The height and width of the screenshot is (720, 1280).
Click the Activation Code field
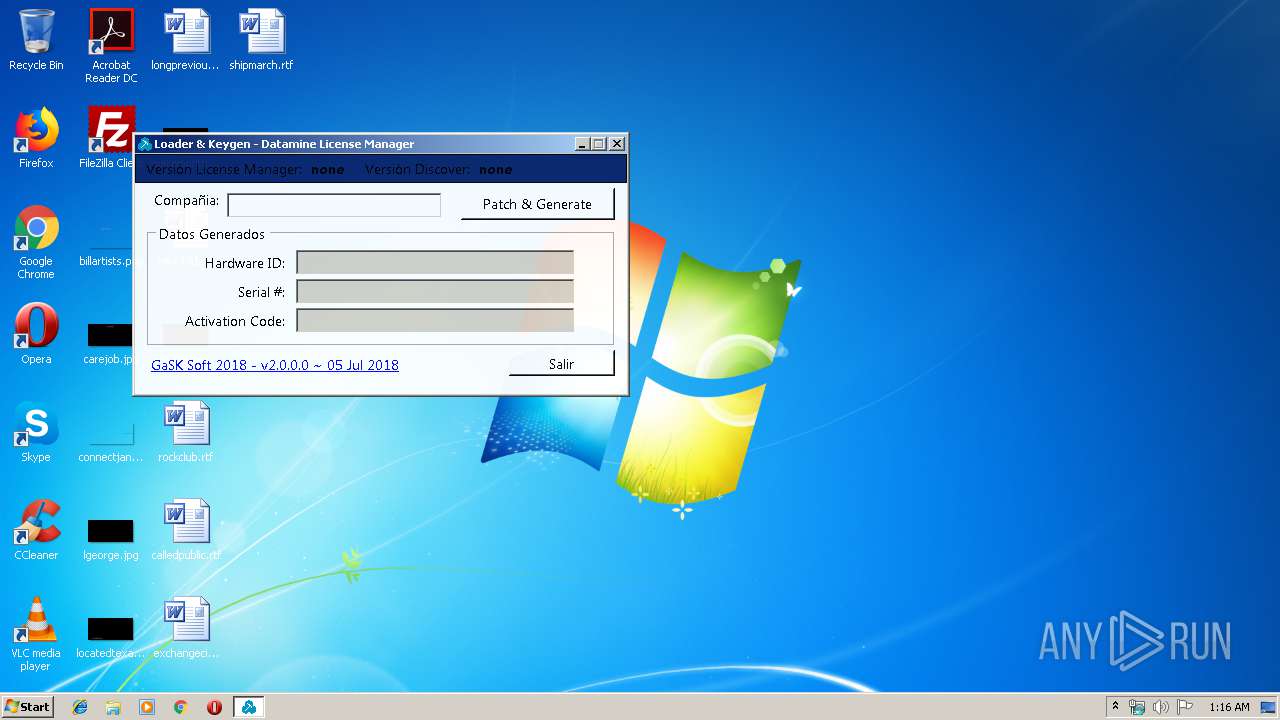coord(435,321)
